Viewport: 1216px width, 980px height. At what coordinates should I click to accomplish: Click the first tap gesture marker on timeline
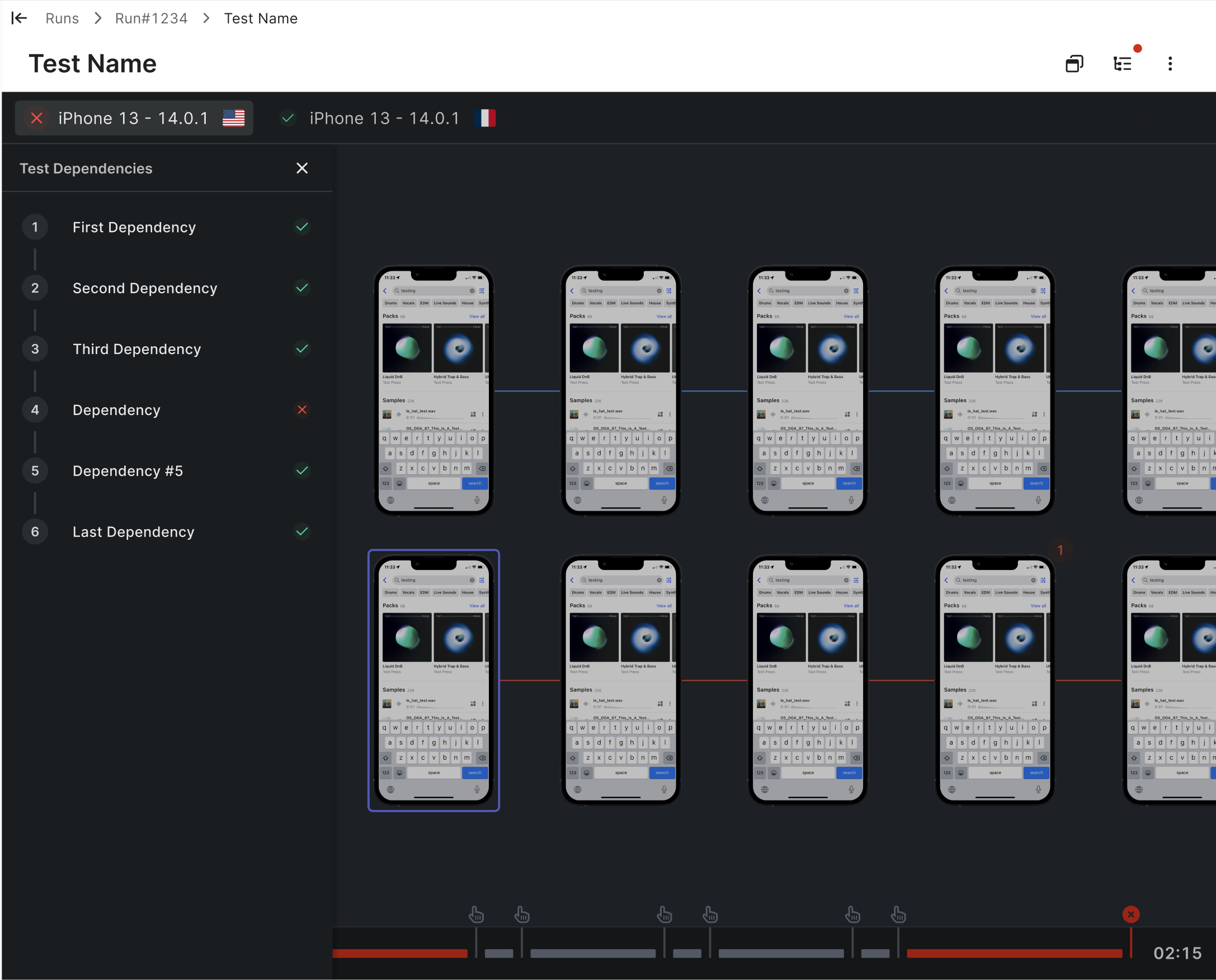[x=477, y=915]
